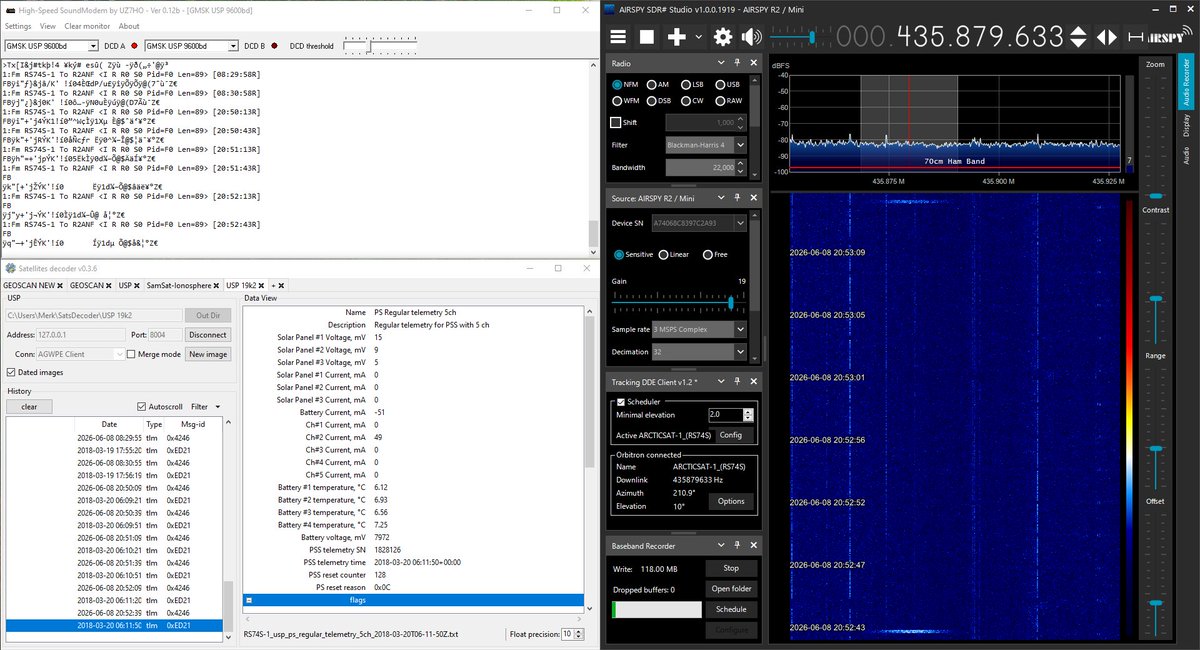The image size is (1200, 650).
Task: Click the span width icon beside the AIRSPY logo
Action: 1137,37
